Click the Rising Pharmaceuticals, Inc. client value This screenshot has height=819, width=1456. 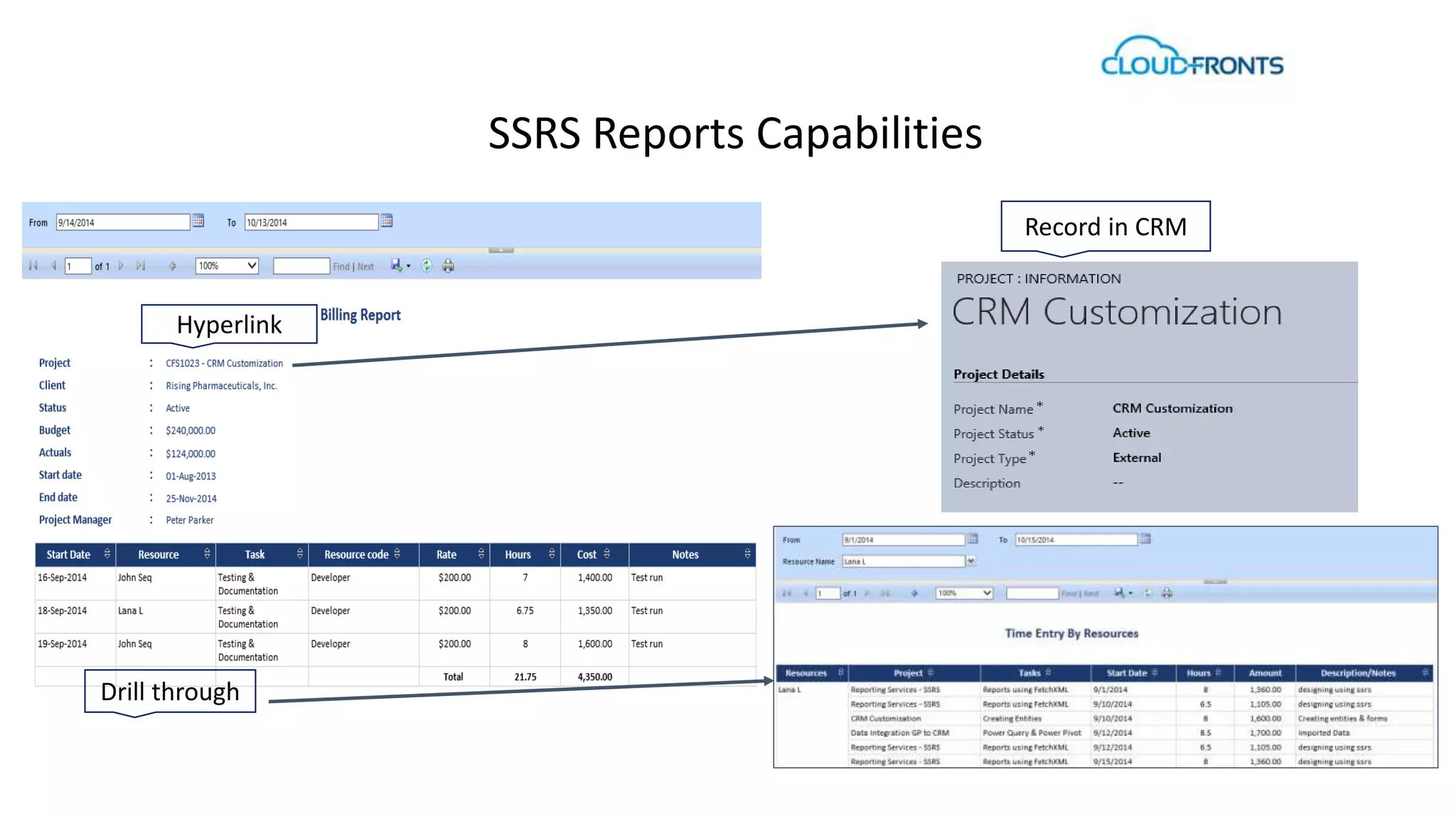click(x=221, y=386)
